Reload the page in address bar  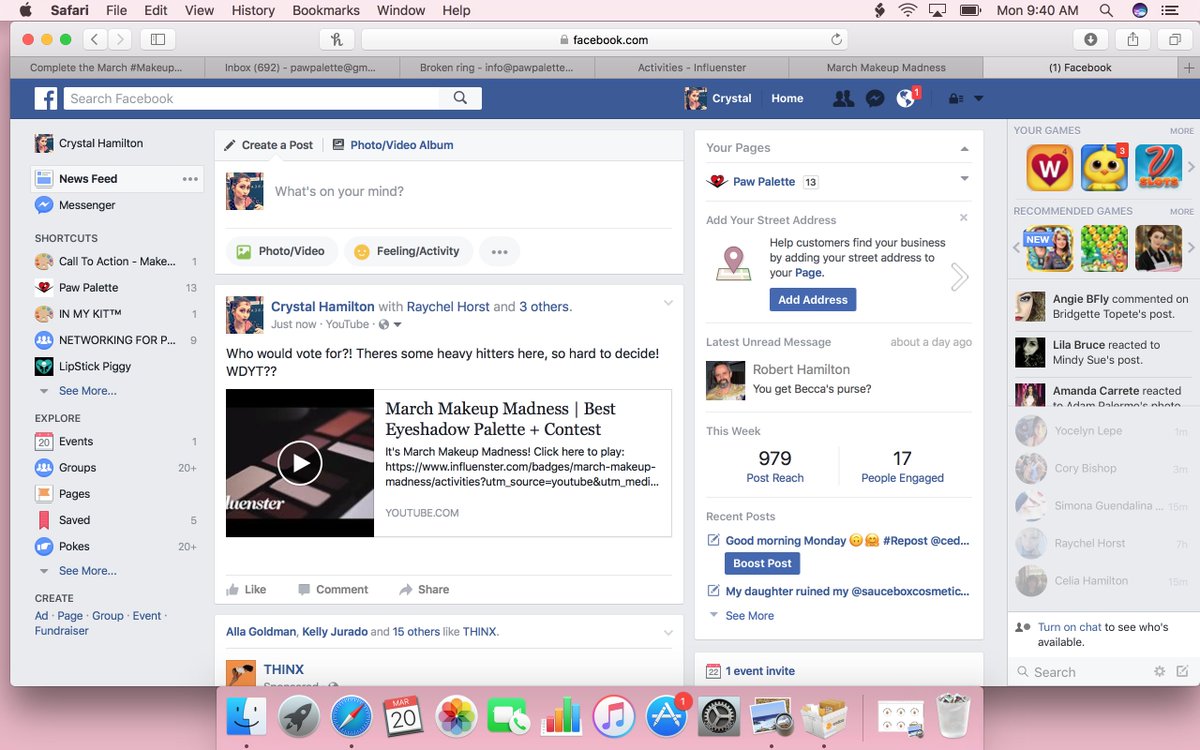(x=837, y=40)
